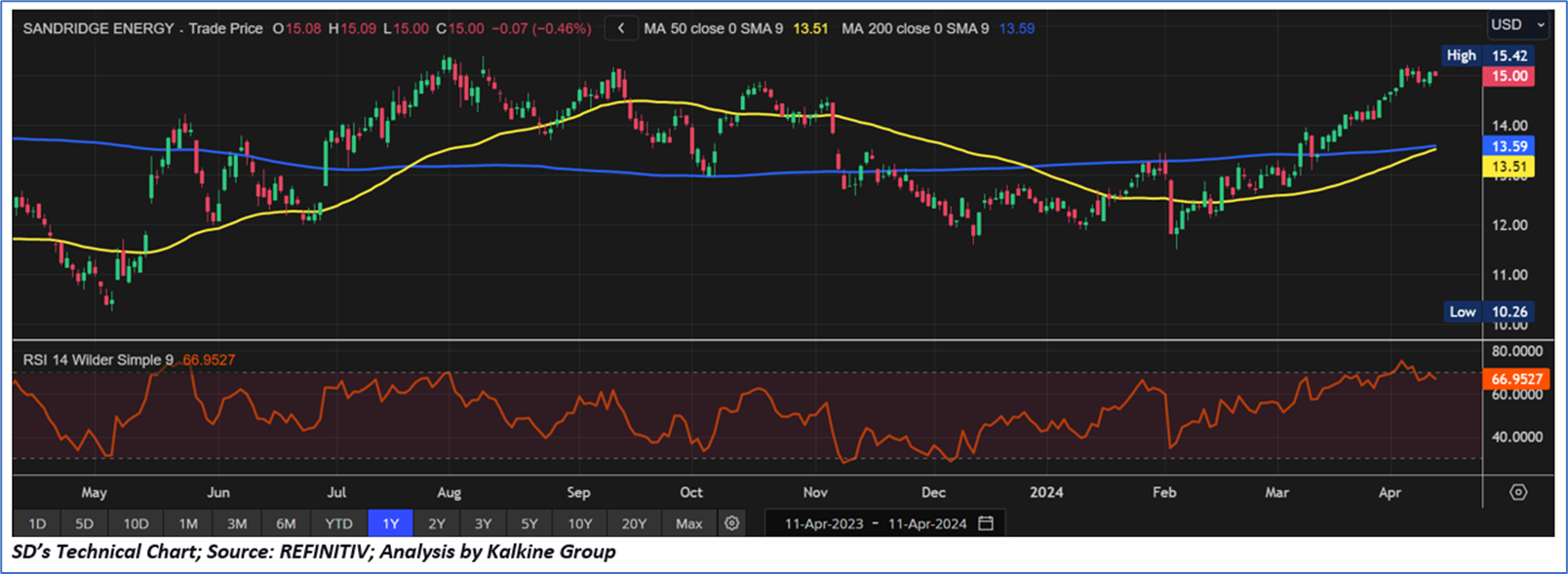Select the 3M time range

237,523
